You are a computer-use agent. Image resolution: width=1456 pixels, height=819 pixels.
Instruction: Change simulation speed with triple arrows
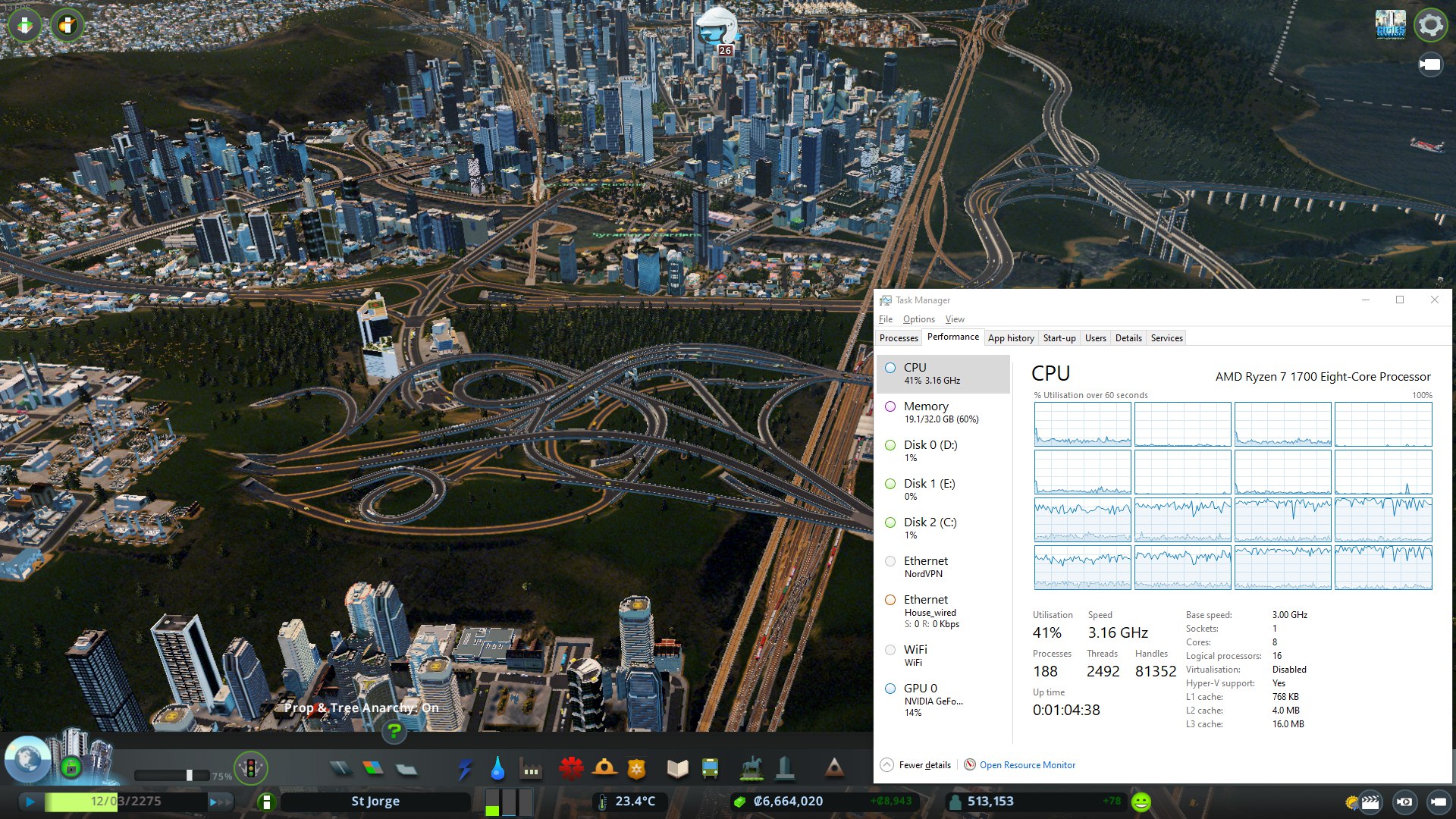point(219,802)
